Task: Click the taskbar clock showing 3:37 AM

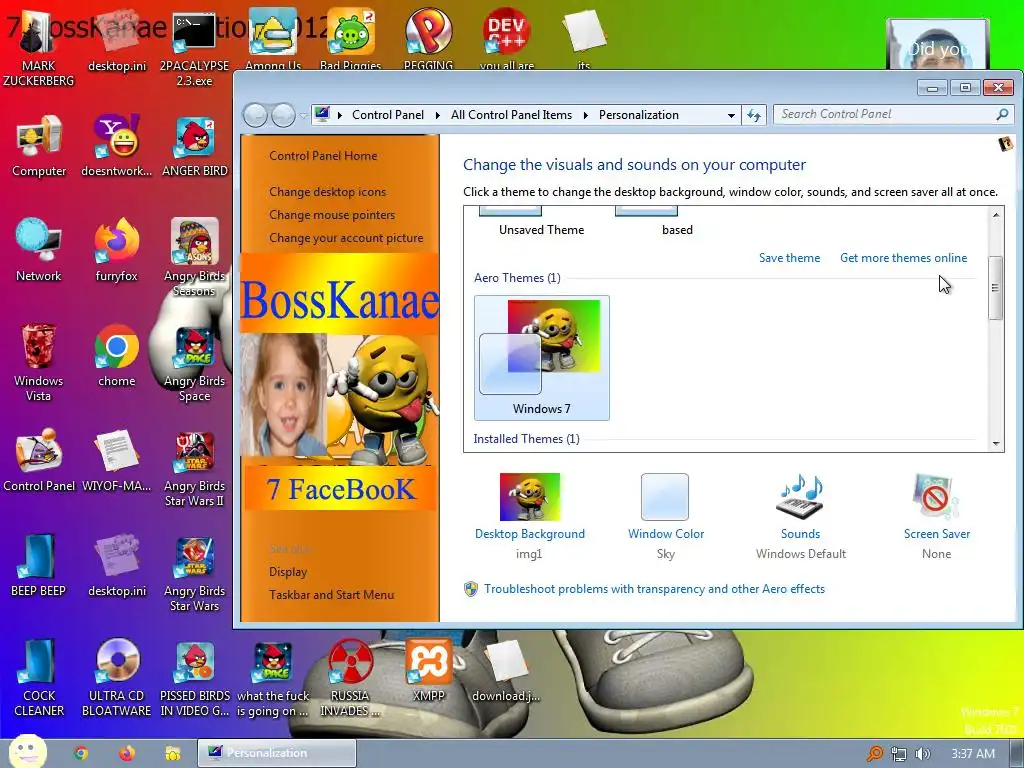Action: pos(973,754)
